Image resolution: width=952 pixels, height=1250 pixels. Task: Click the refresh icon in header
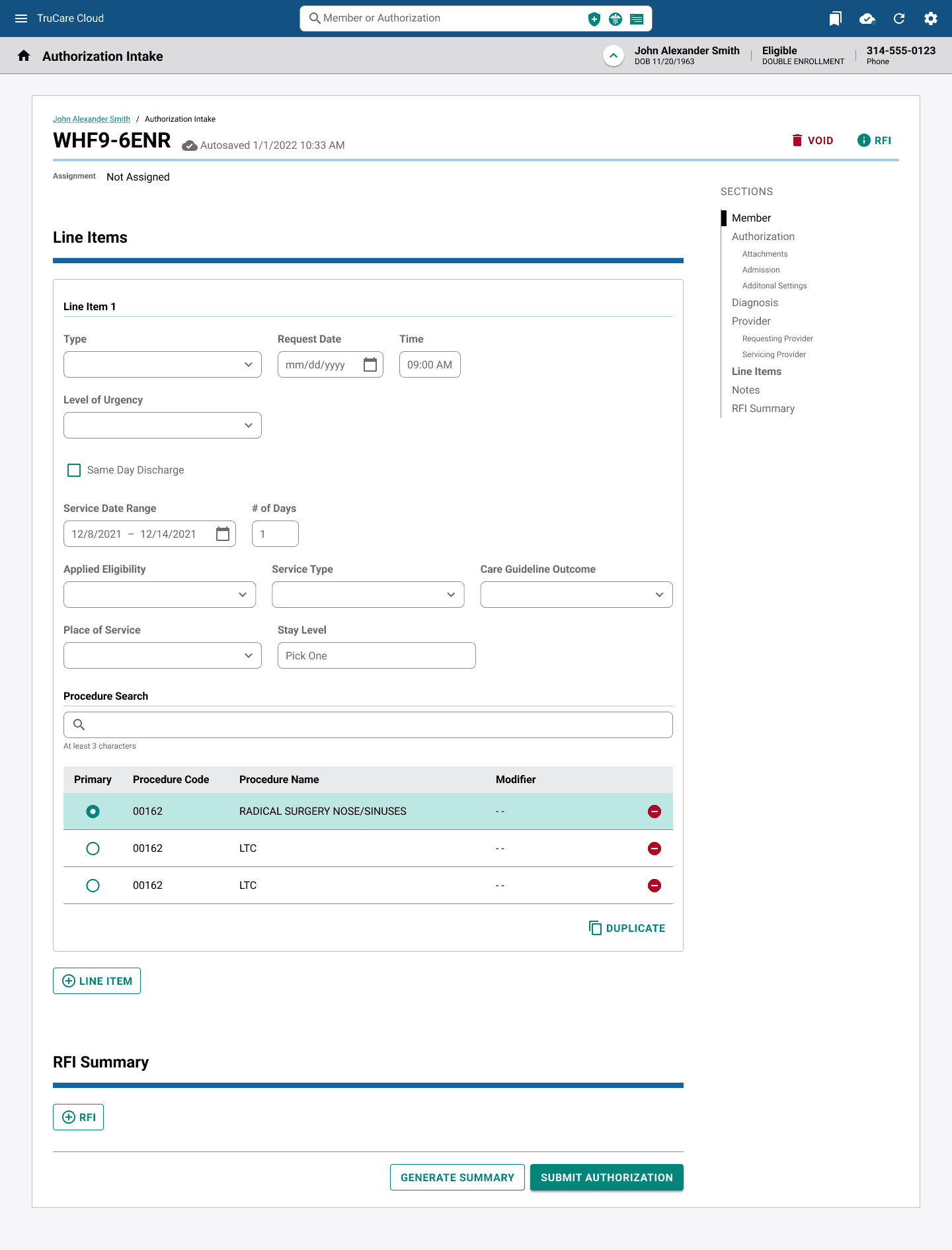pyautogui.click(x=899, y=19)
